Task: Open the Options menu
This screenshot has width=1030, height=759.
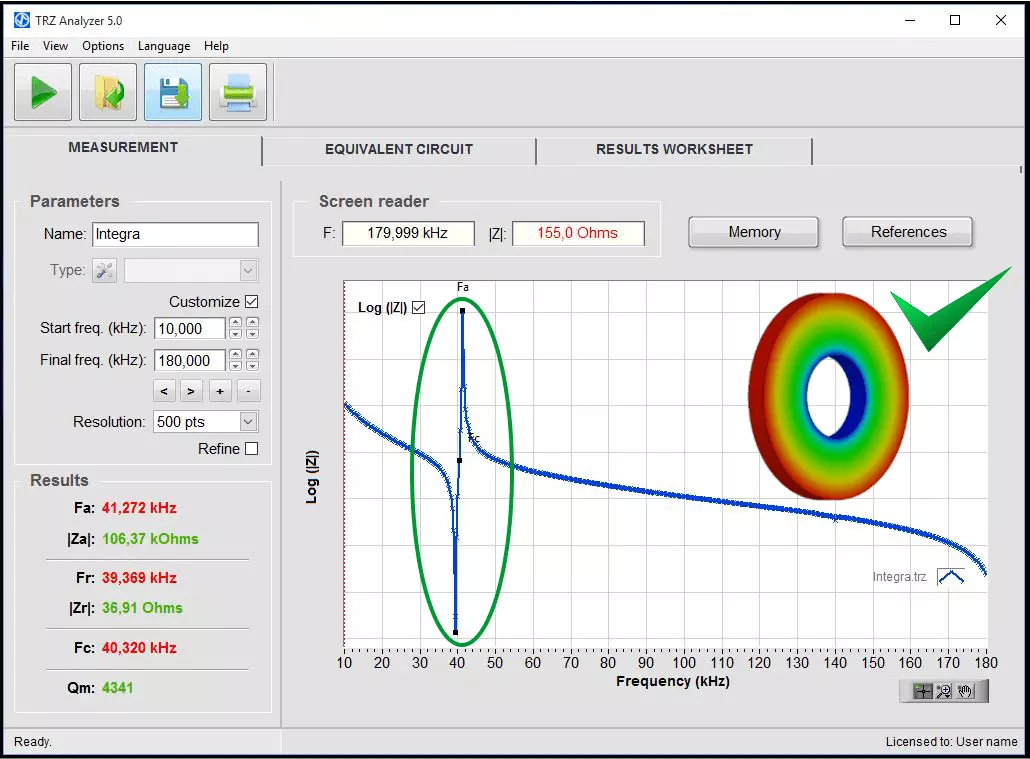Action: (x=103, y=46)
